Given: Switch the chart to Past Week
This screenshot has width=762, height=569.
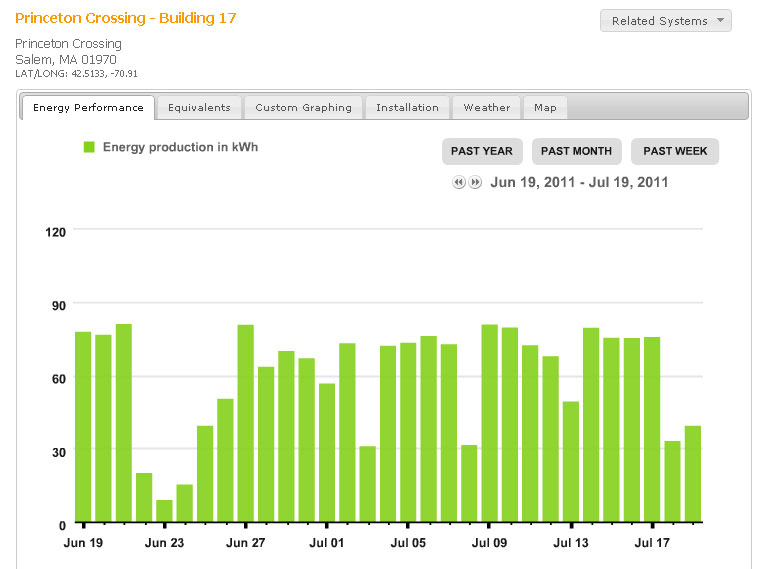Looking at the screenshot, I should 675,151.
